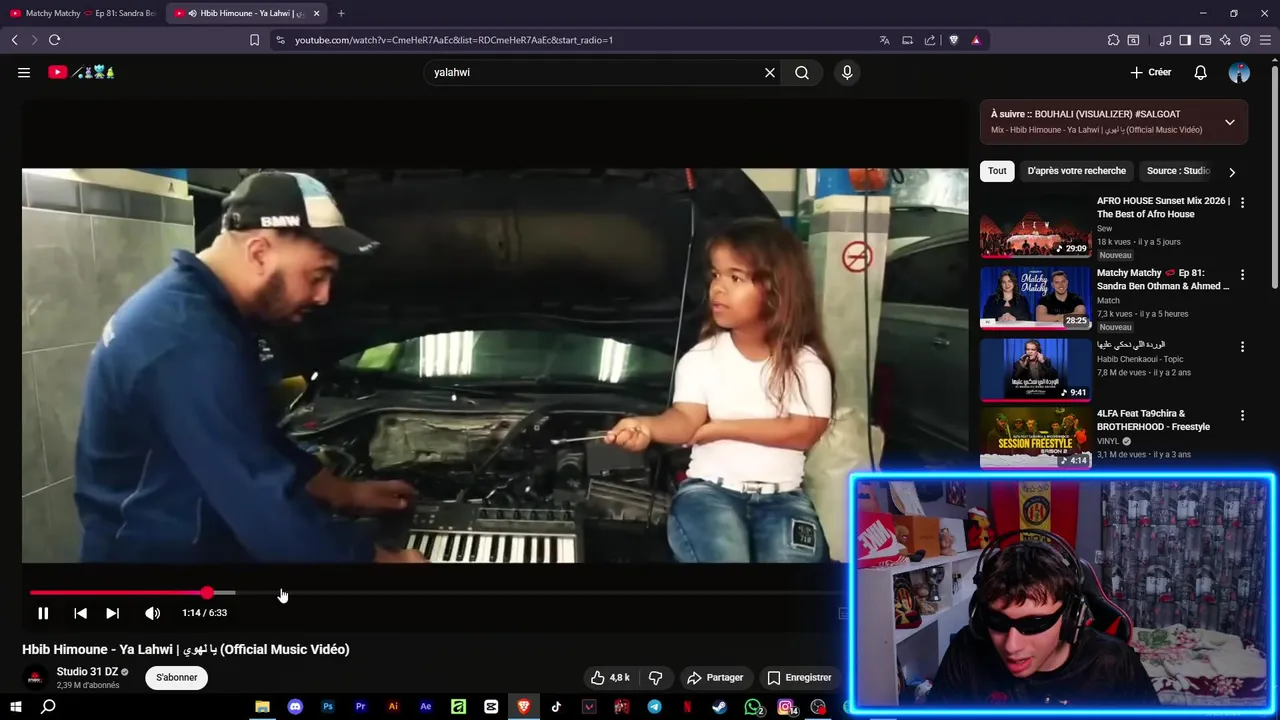This screenshot has height=720, width=1280.
Task: Play 4LFA Feat Ta9chira Freestyle video title
Action: (x=1153, y=420)
